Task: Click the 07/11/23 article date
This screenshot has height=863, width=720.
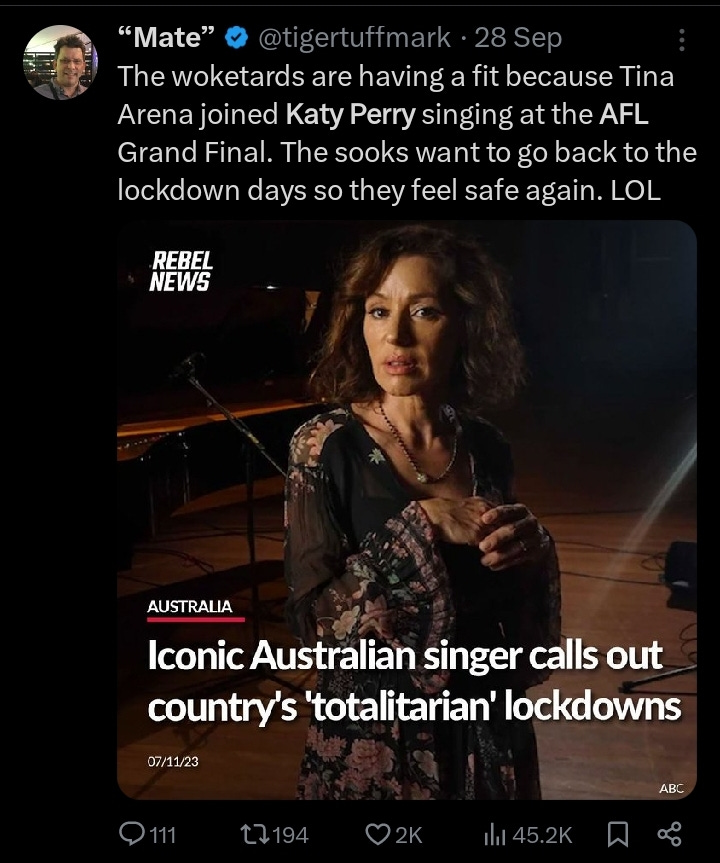Action: (x=173, y=761)
